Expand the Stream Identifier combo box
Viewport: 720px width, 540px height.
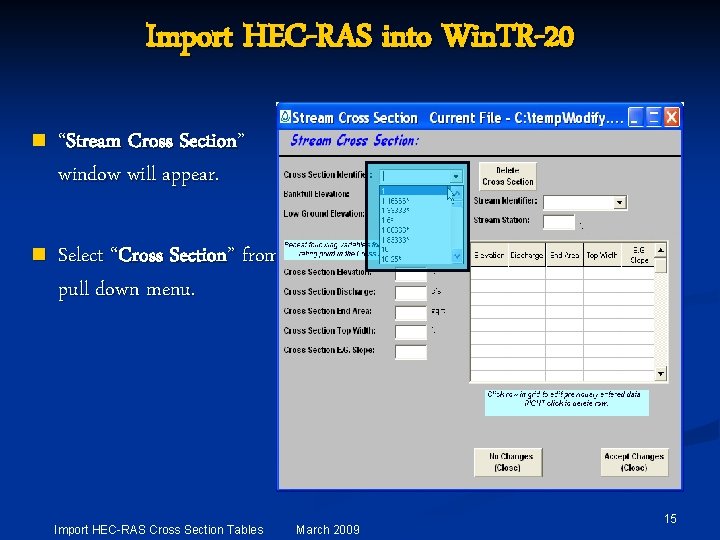[620, 202]
